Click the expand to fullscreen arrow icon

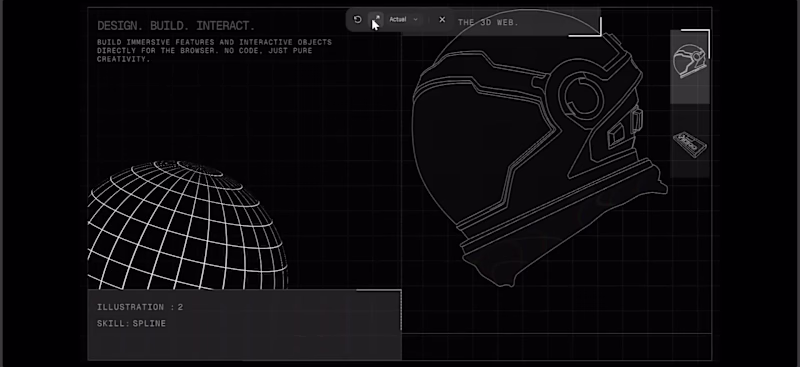coord(376,19)
